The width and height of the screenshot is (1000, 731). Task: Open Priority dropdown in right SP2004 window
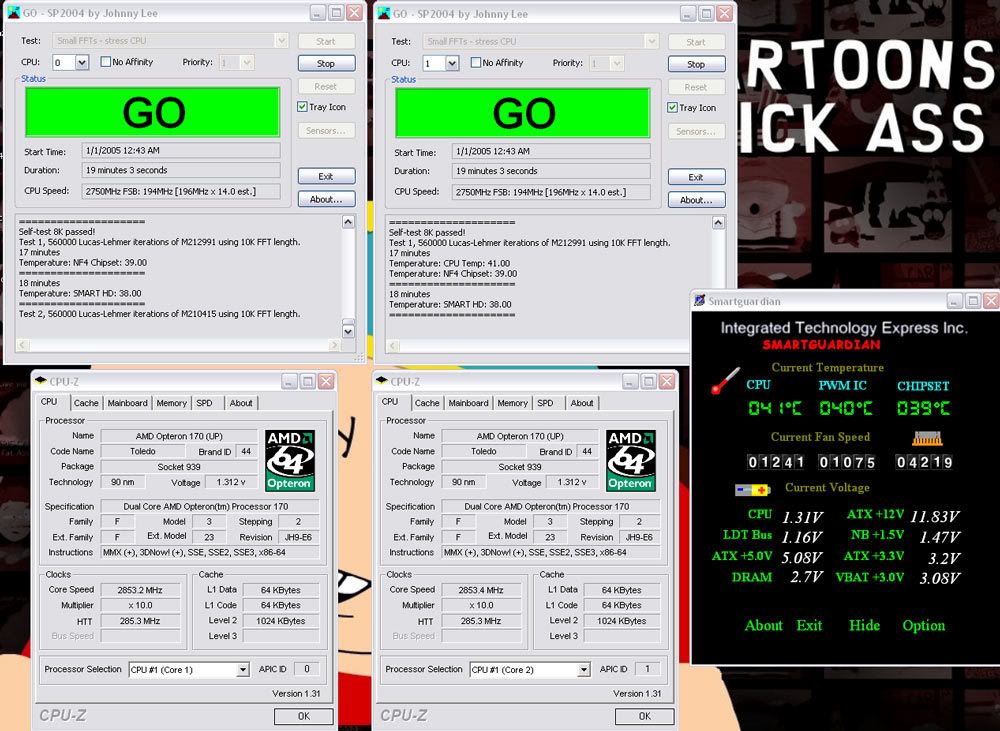(616, 63)
